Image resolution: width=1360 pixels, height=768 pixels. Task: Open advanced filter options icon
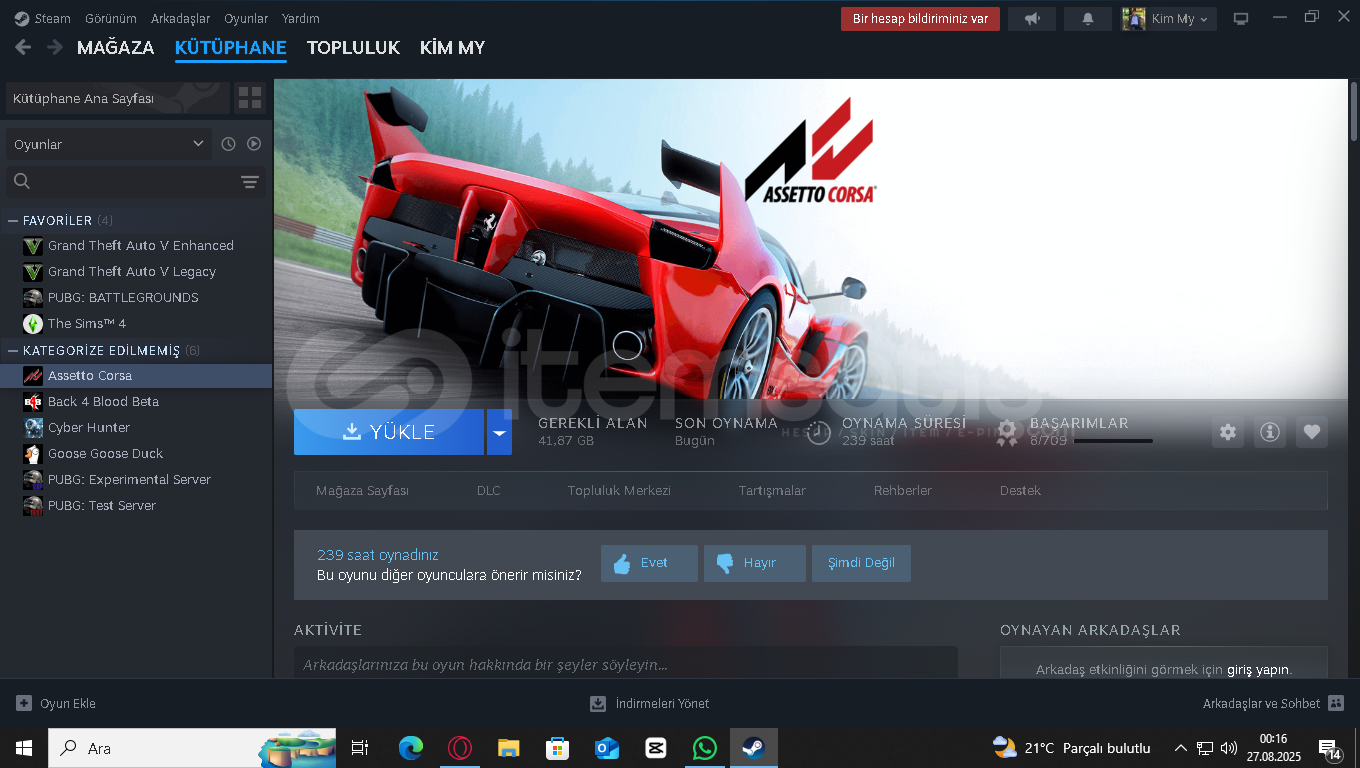[x=250, y=181]
